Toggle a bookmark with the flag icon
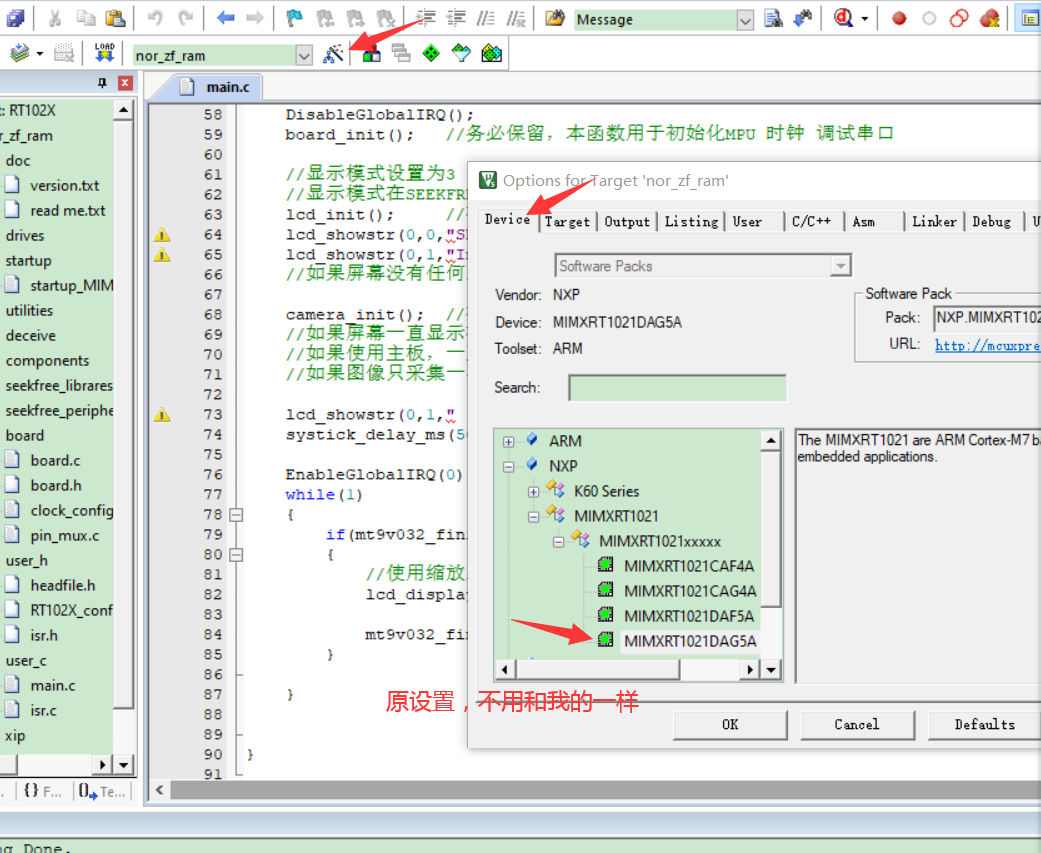This screenshot has width=1041, height=853. pos(294,18)
